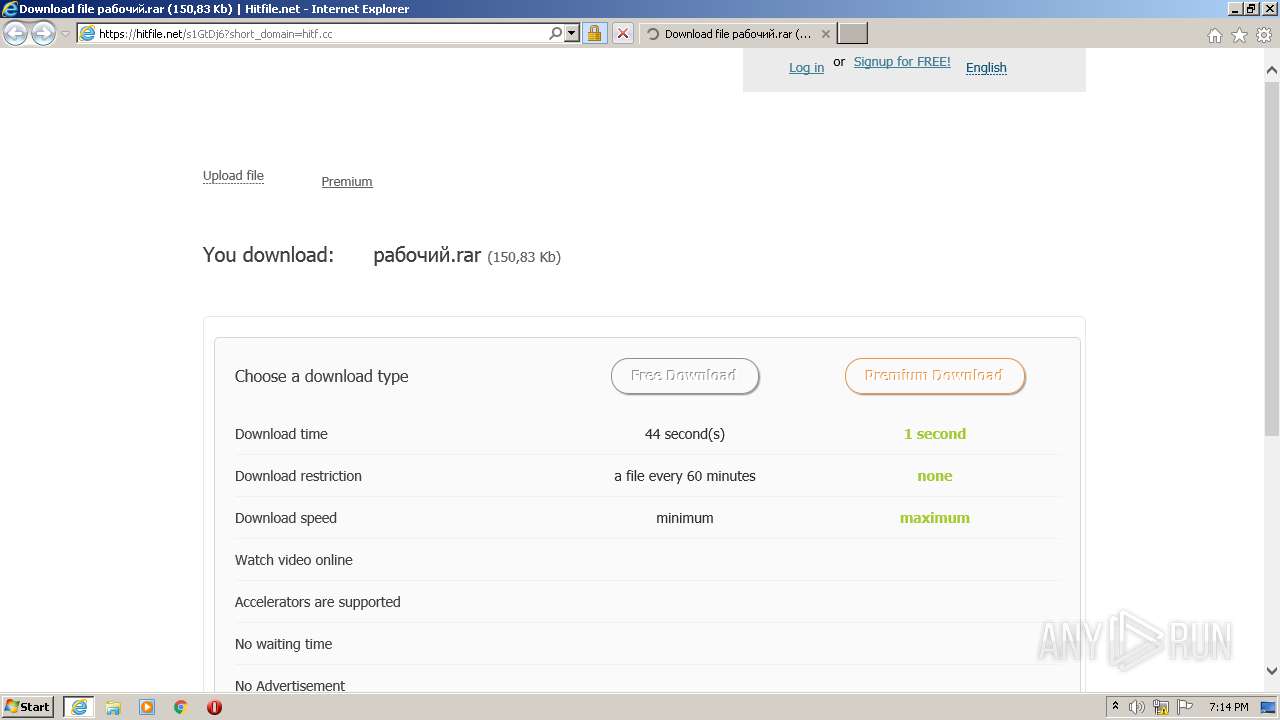View the security lock report icon

tap(594, 33)
